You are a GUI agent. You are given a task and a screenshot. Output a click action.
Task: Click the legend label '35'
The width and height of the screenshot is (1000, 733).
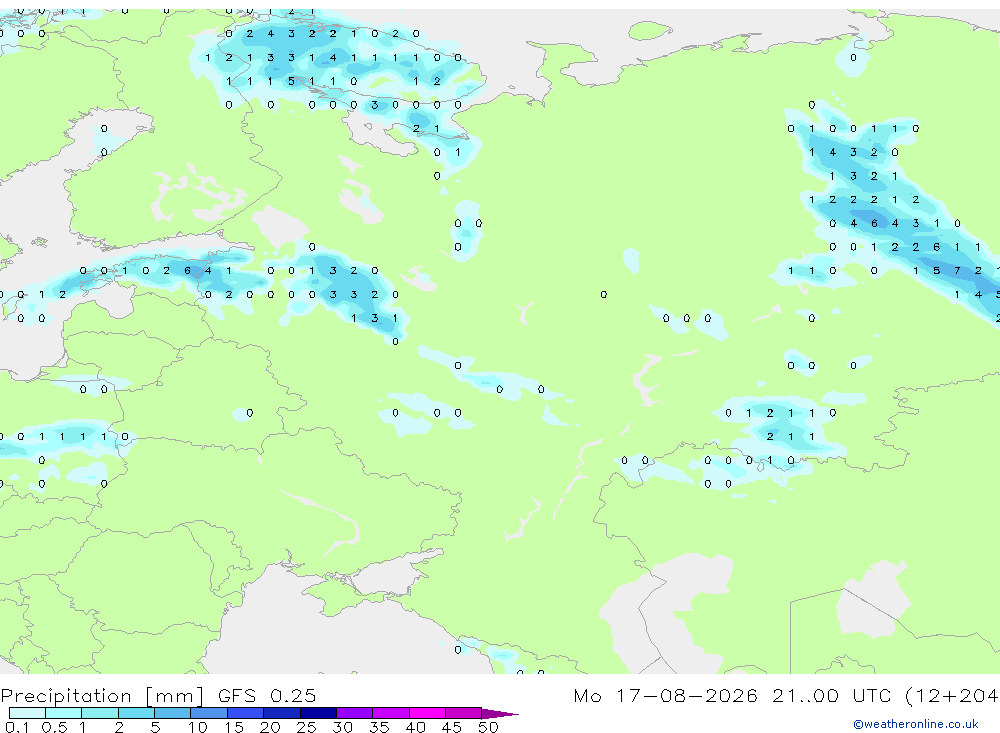[379, 727]
